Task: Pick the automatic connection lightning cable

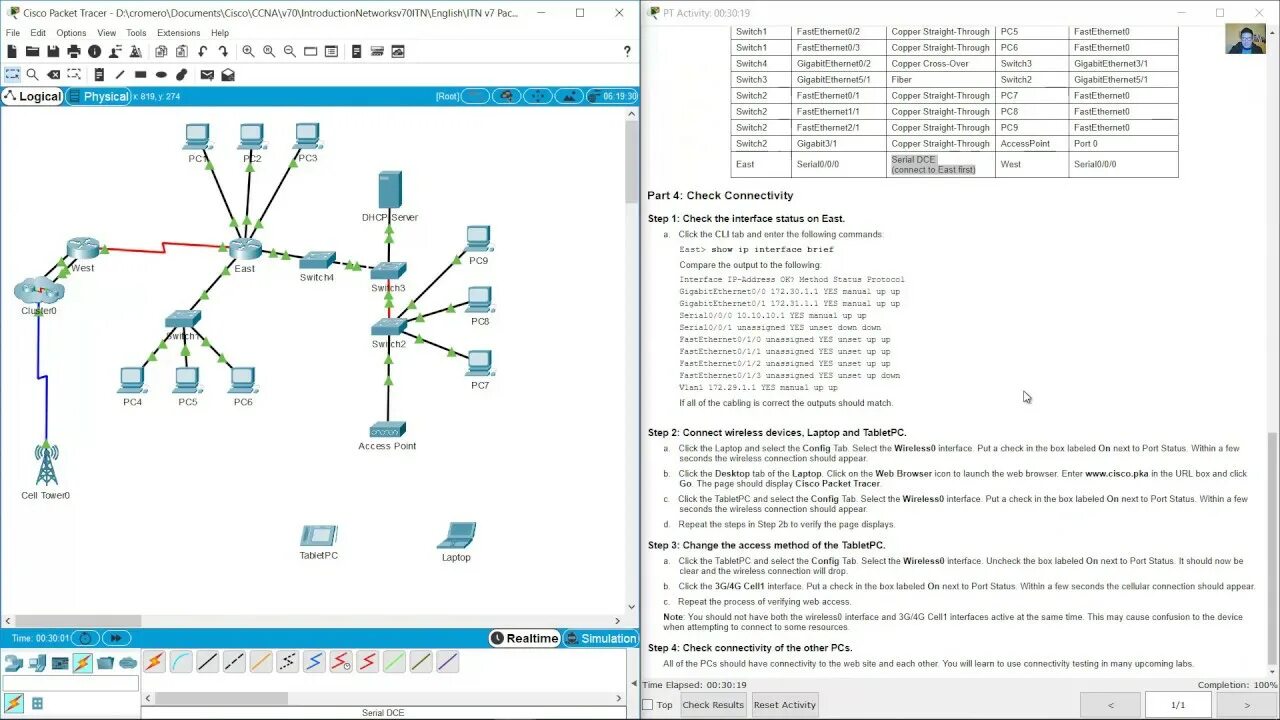Action: point(154,661)
